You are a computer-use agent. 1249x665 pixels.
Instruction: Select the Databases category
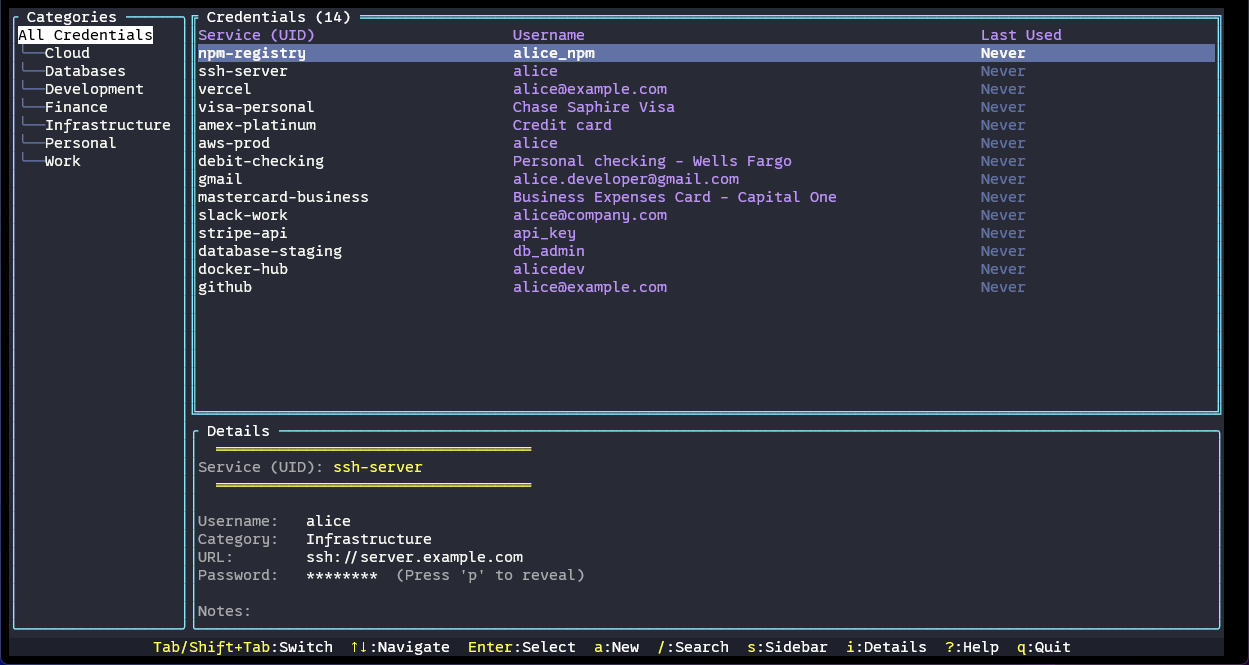(85, 70)
